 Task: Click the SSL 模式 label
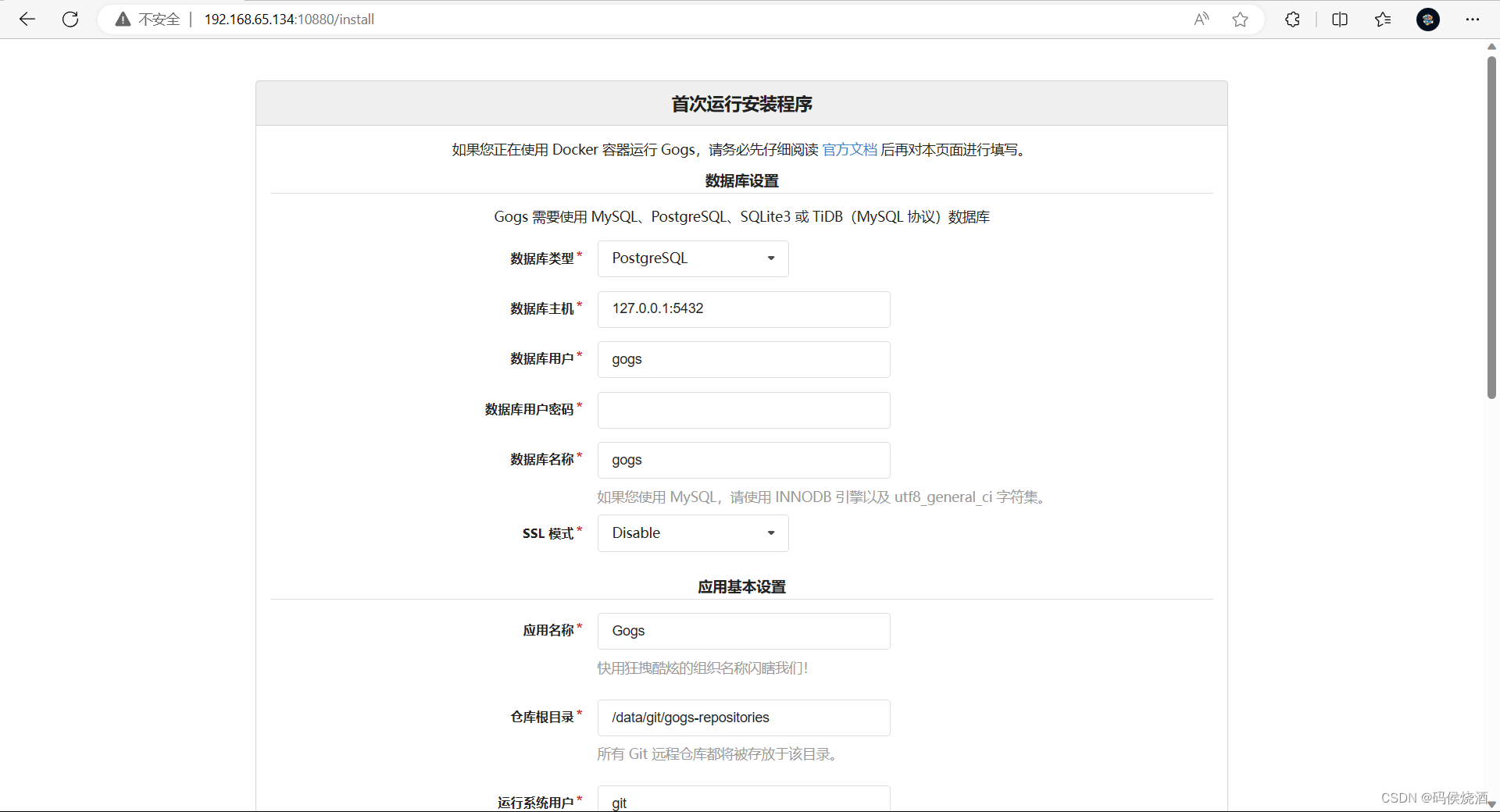548,533
